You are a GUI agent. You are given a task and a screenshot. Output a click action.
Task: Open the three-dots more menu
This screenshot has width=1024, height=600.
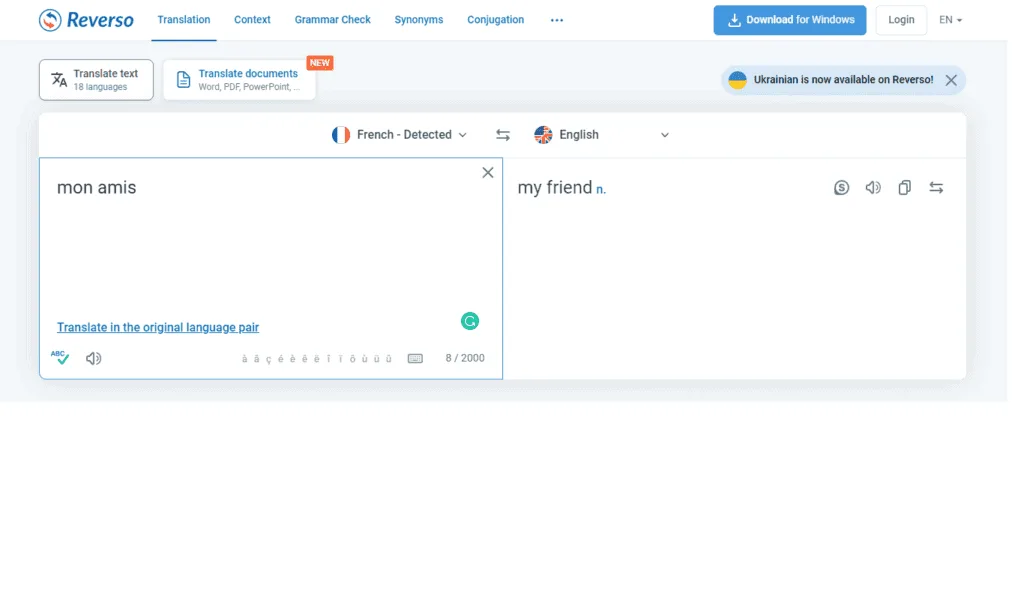[556, 20]
